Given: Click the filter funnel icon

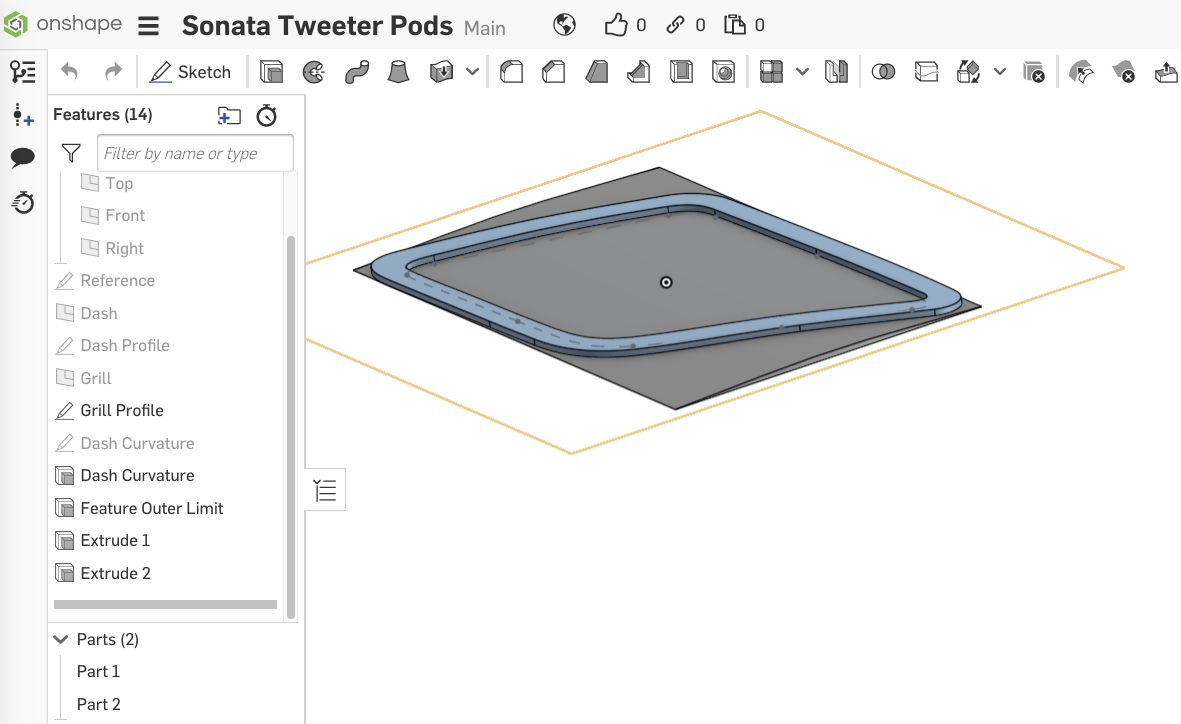Looking at the screenshot, I should coord(71,153).
